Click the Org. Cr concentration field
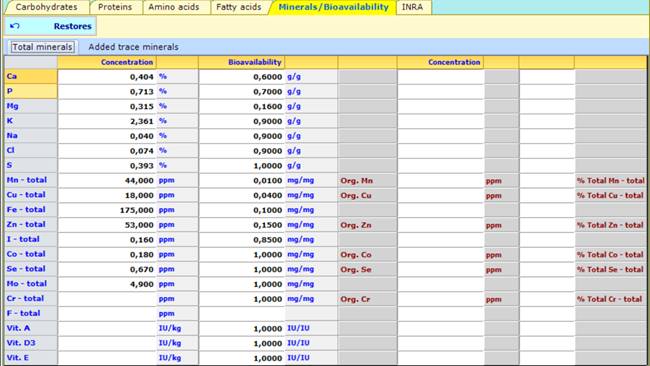This screenshot has width=650, height=366. [x=441, y=299]
